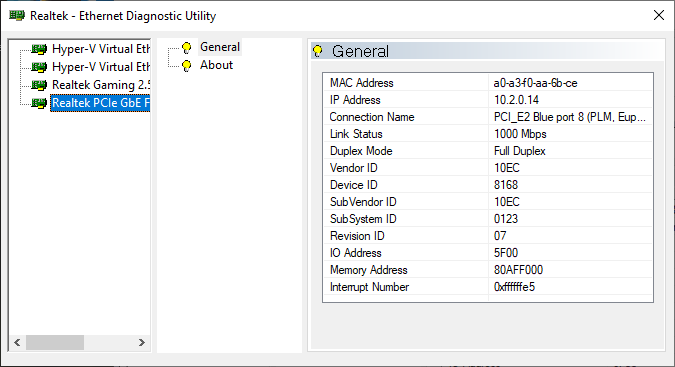This screenshot has width=675, height=367.
Task: Open the General page in middle tree
Action: [220, 47]
